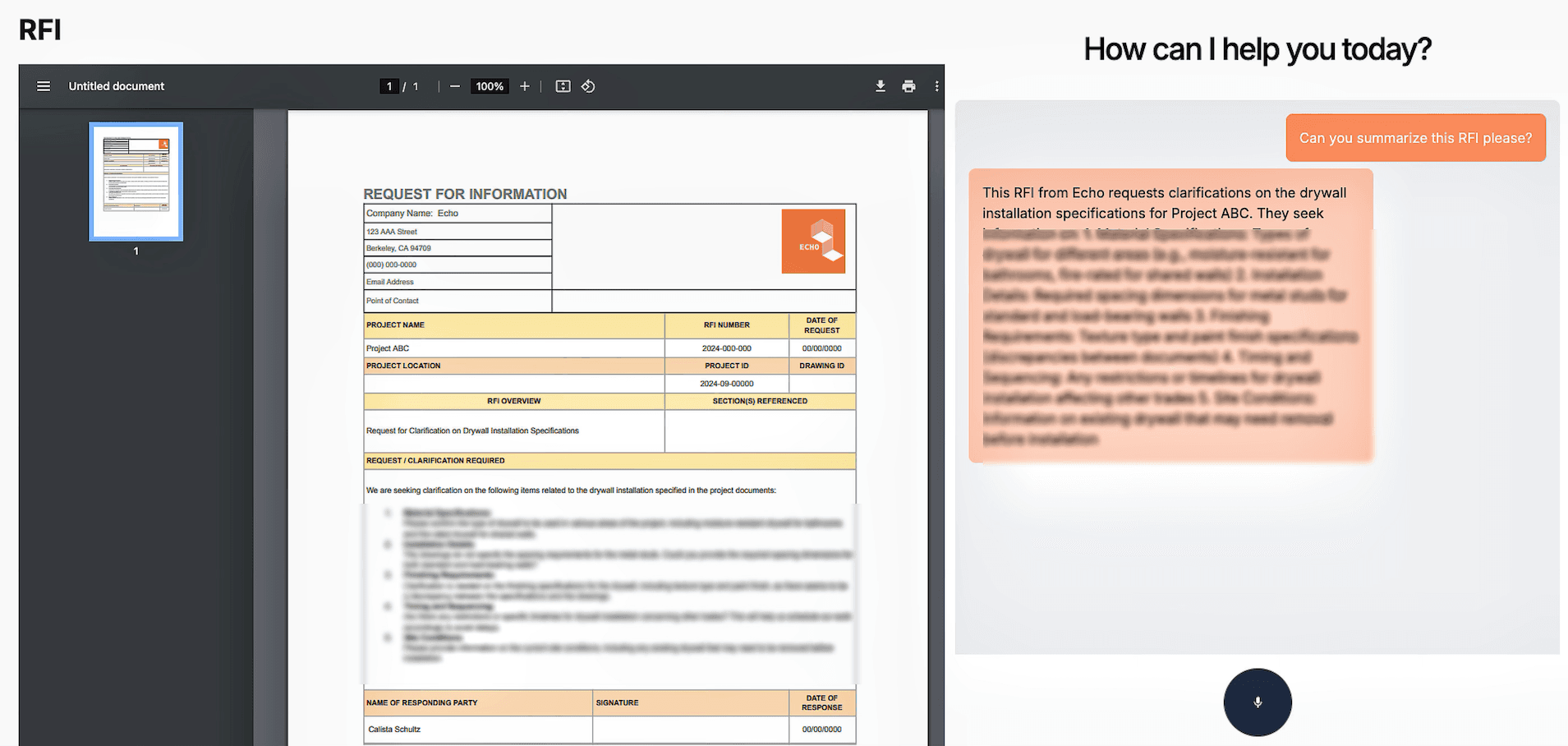Click the 'SECTION(S) REFERENCED' header

pos(760,401)
